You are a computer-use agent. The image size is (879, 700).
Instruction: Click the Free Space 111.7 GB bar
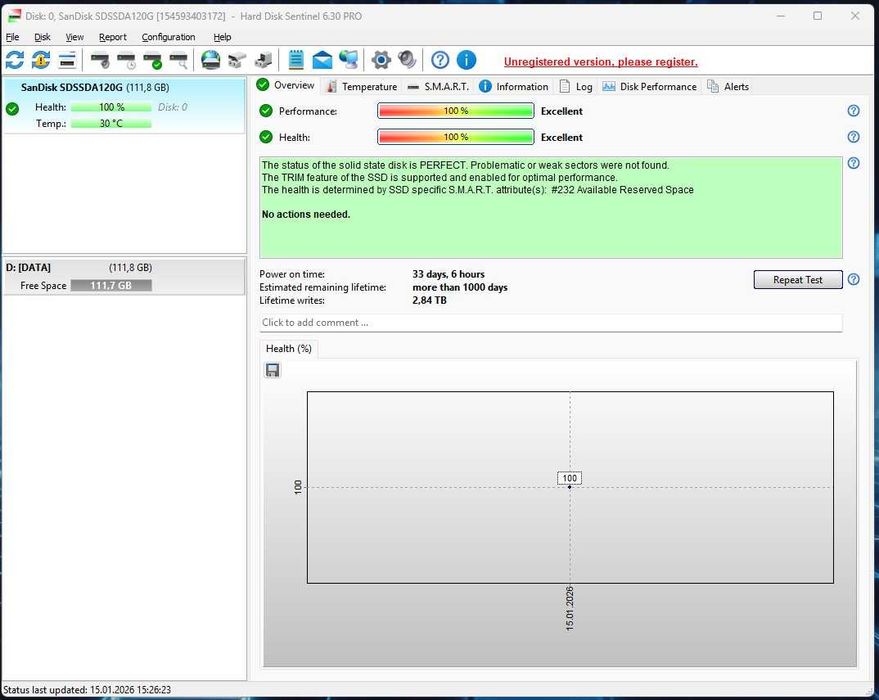tap(111, 285)
